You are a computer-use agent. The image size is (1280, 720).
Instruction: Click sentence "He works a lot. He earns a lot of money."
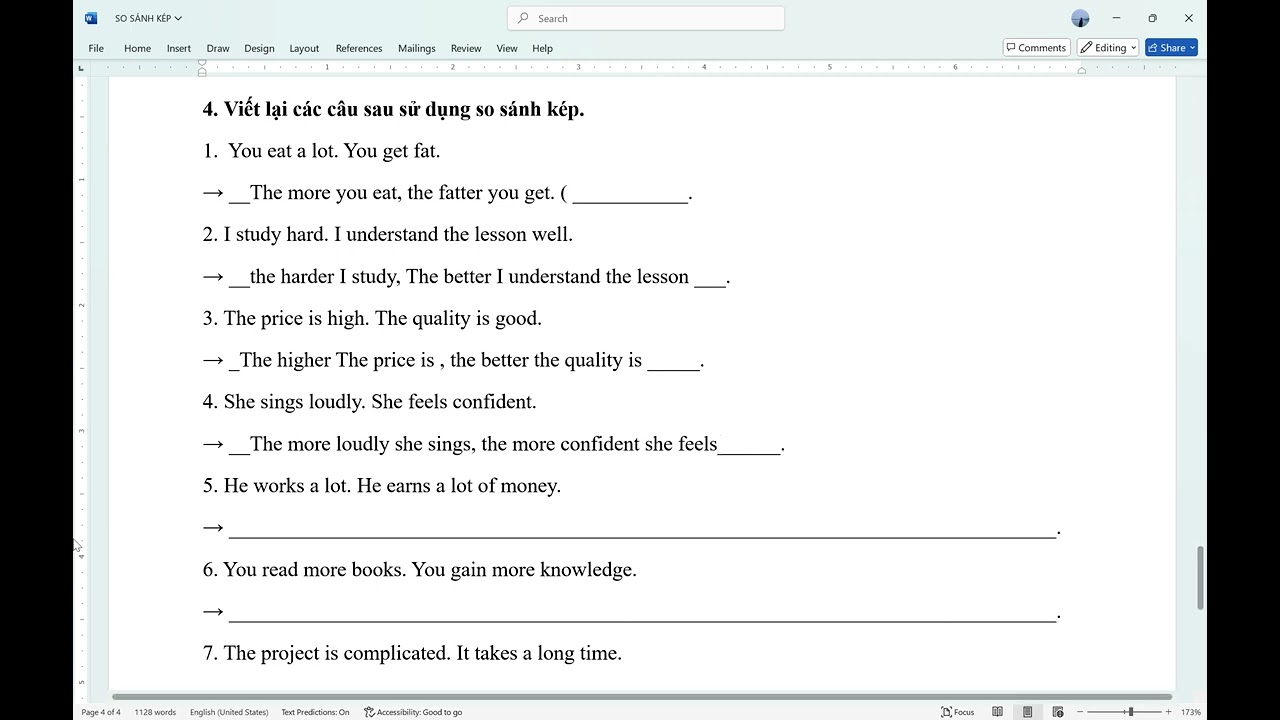click(392, 486)
